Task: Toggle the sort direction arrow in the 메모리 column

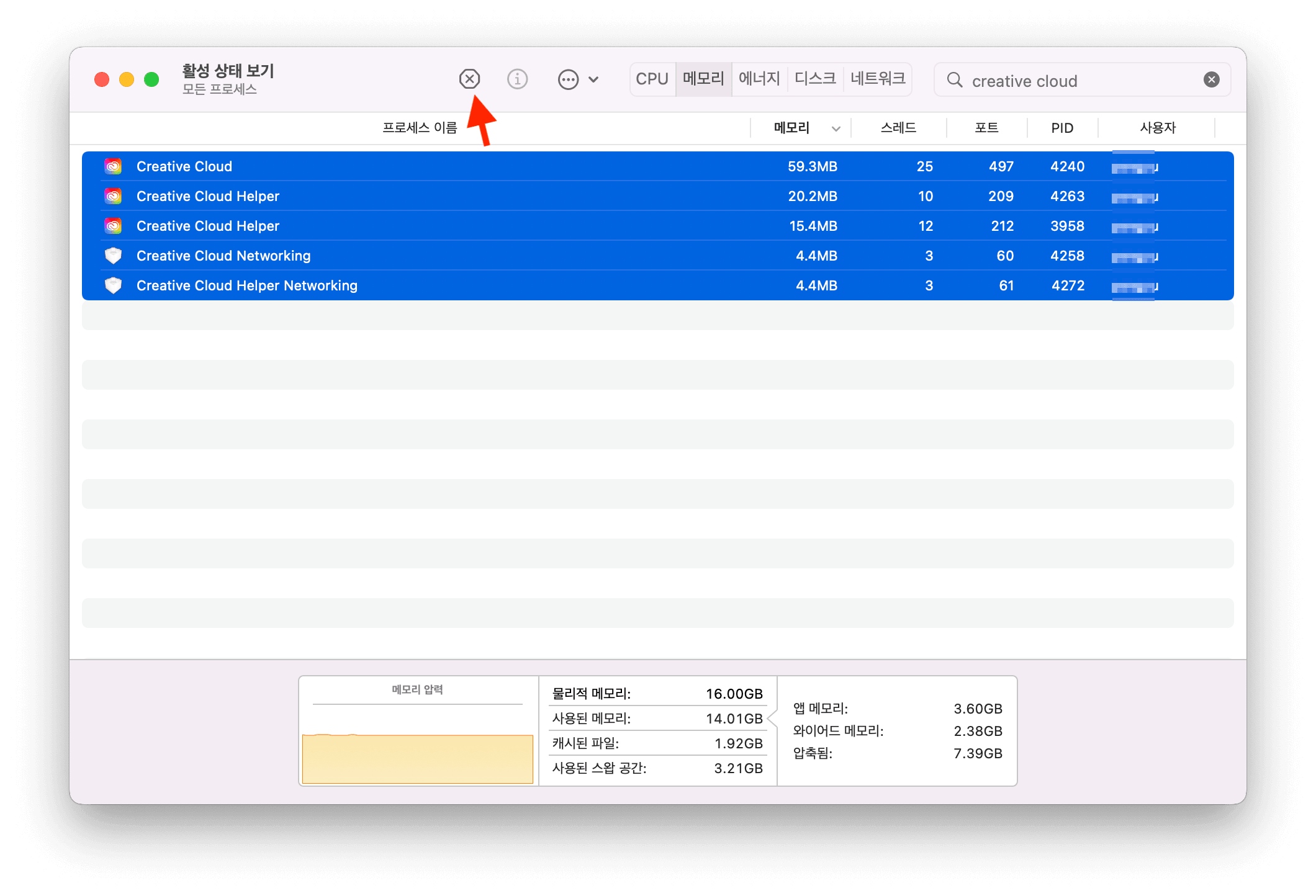Action: (x=836, y=128)
